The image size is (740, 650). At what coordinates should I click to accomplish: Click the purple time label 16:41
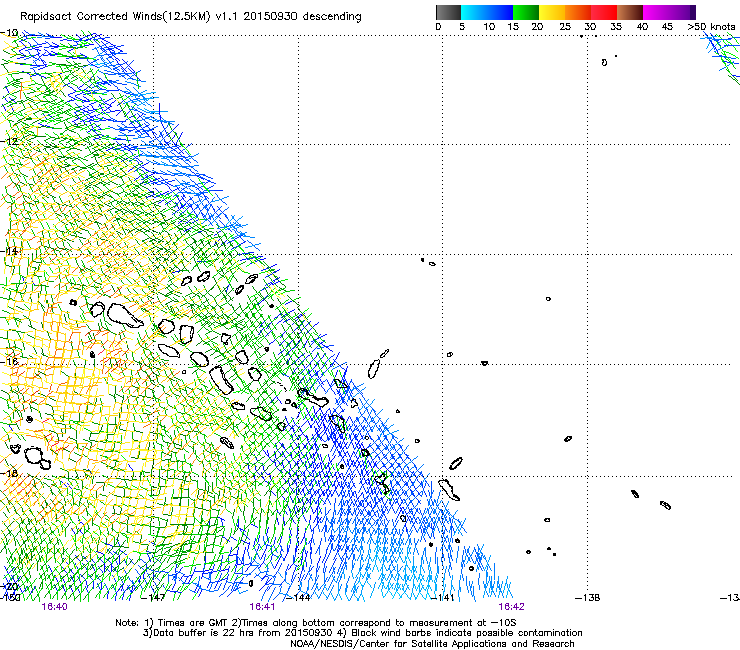pos(262,607)
